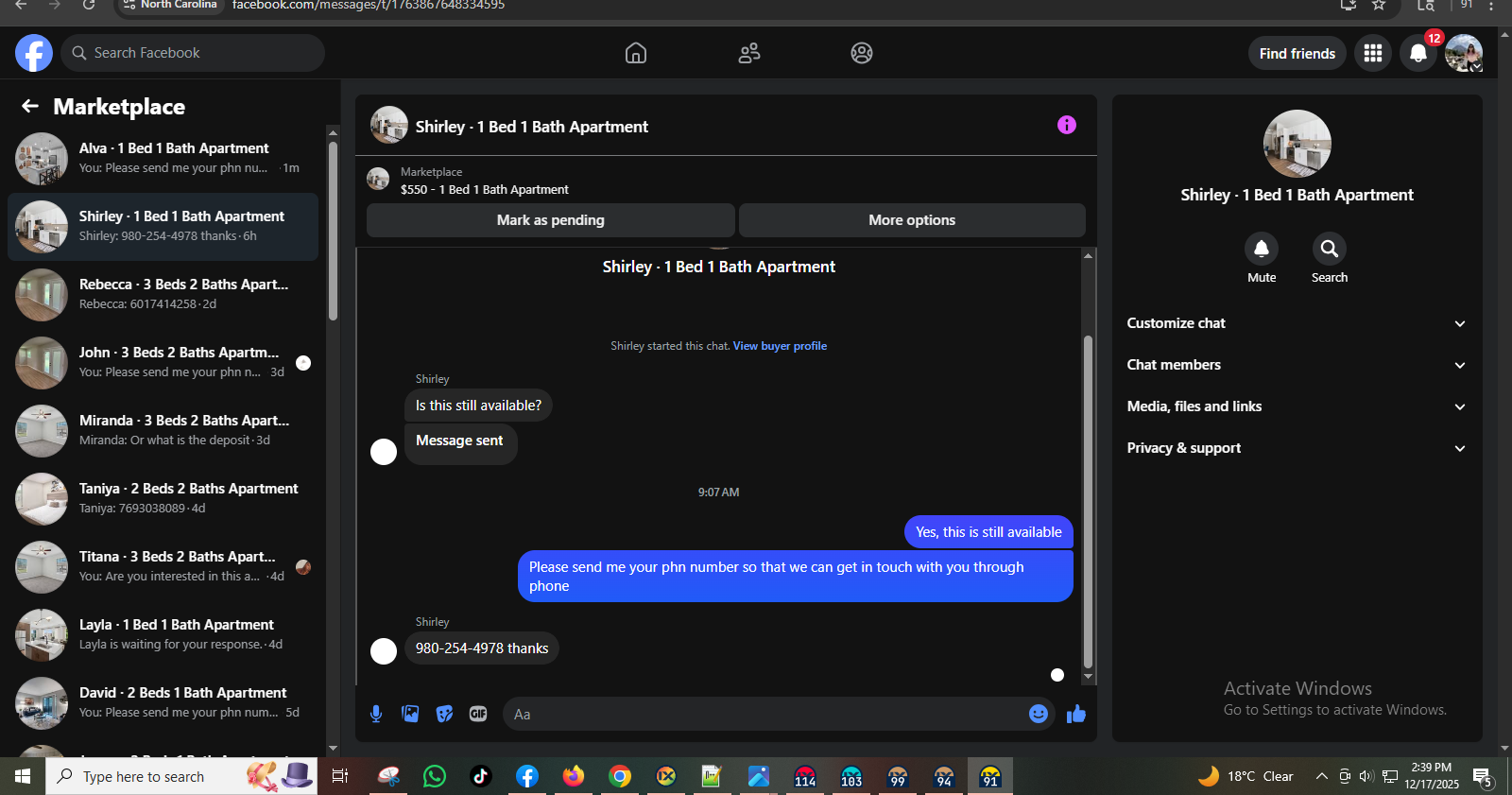
Task: Show hidden system tray icons
Action: point(1322,776)
